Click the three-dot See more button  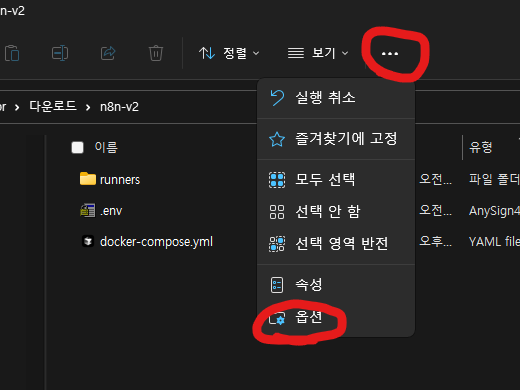390,53
